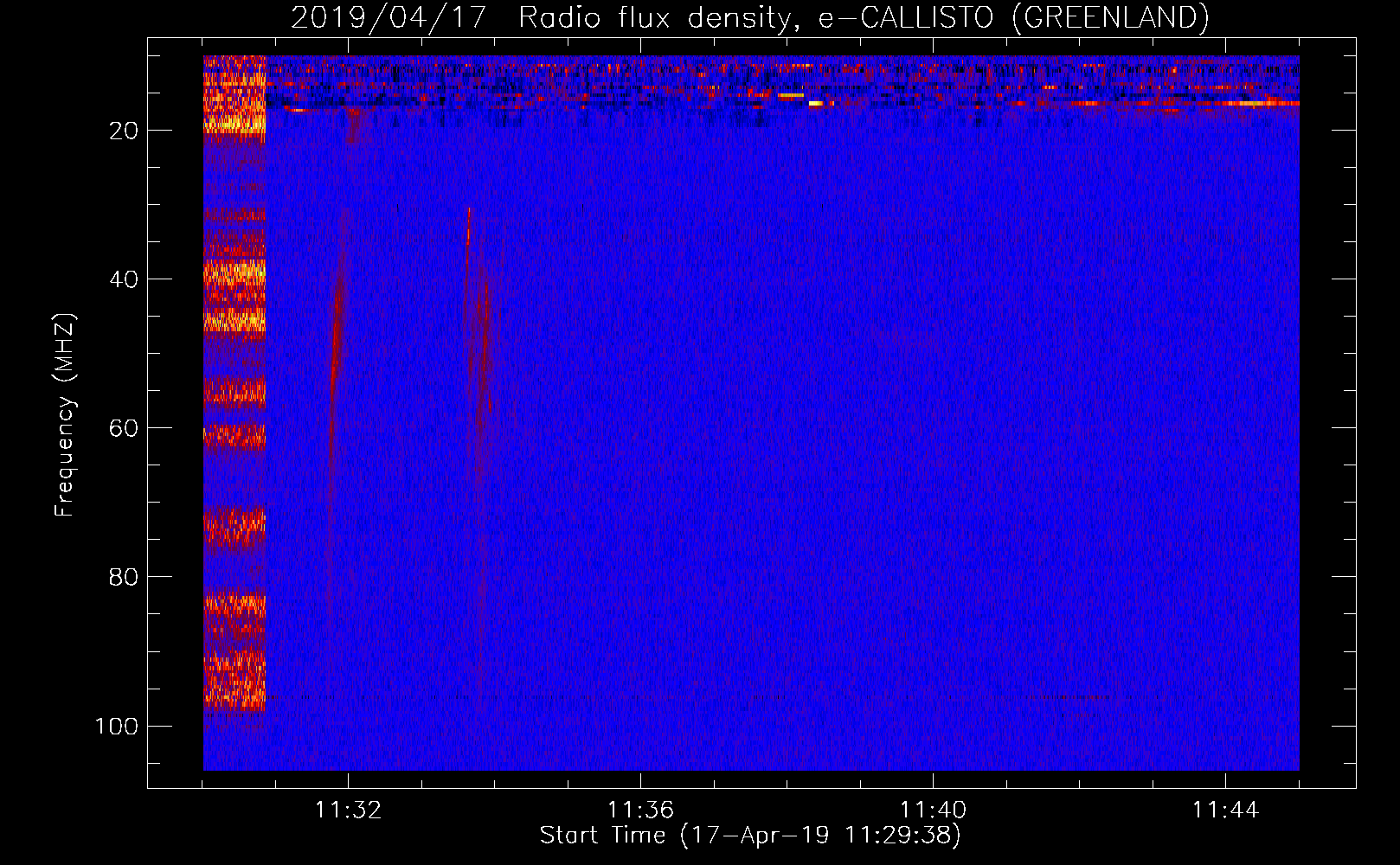
Task: Click the "Frequency (MHZ)" axis label
Action: coord(65,415)
